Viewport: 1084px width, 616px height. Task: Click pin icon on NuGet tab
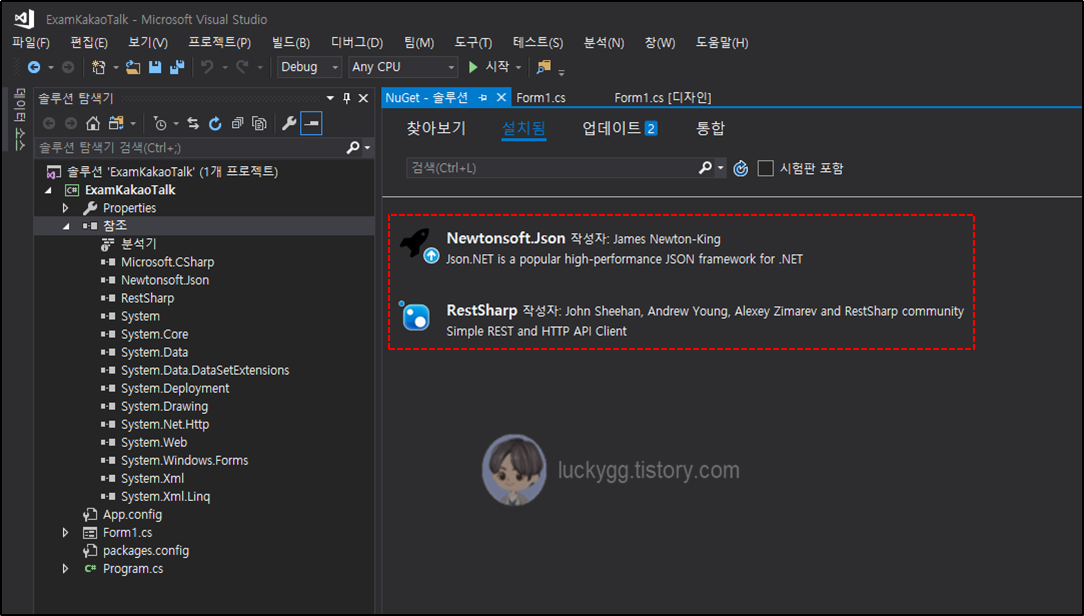tap(483, 98)
